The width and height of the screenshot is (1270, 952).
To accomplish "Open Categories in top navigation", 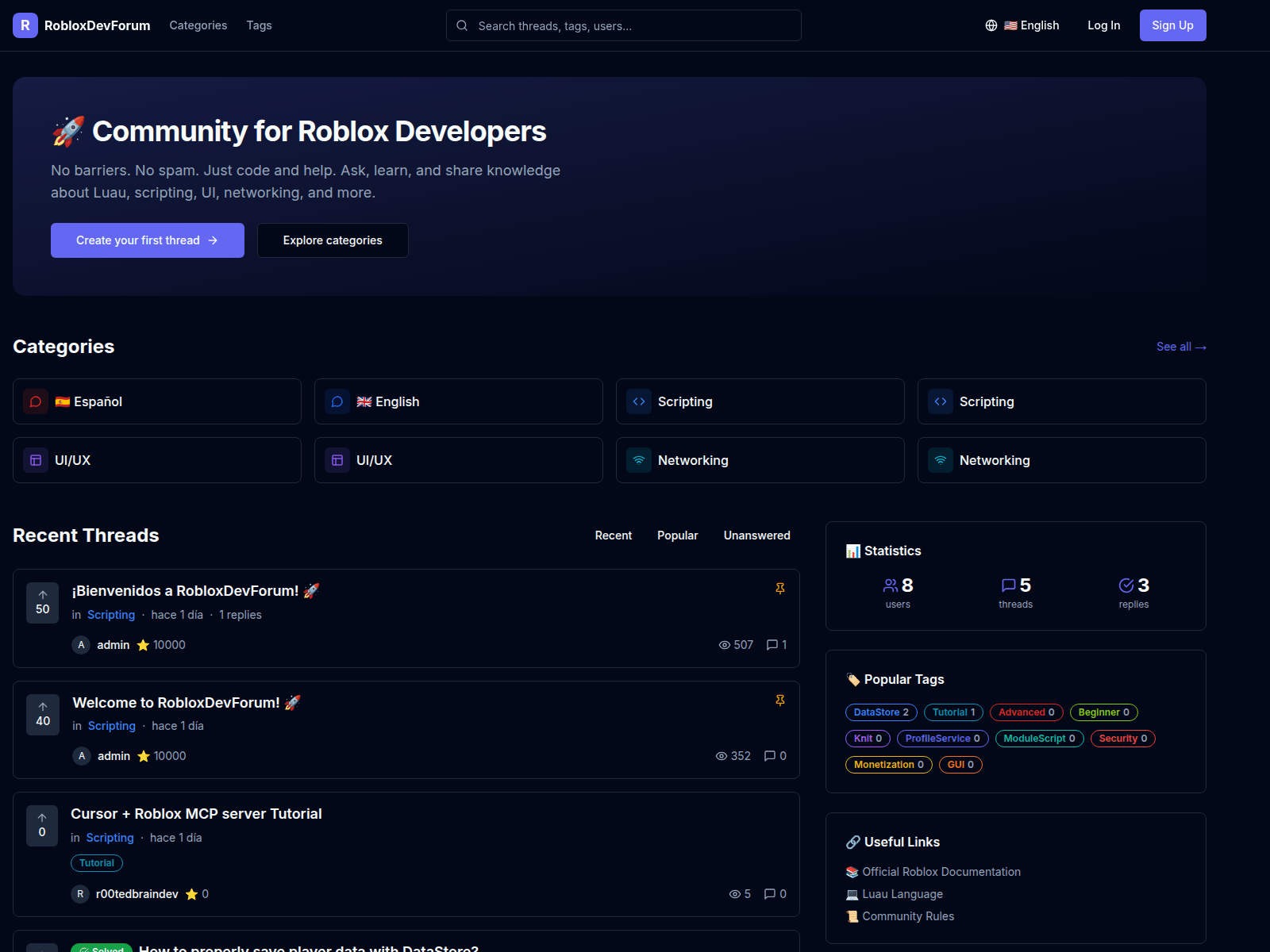I will tap(198, 25).
